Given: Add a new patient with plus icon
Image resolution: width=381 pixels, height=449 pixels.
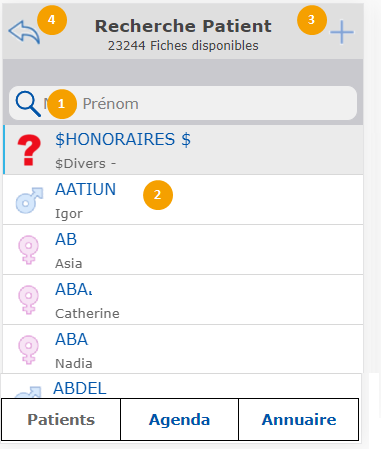Looking at the screenshot, I should (342, 32).
